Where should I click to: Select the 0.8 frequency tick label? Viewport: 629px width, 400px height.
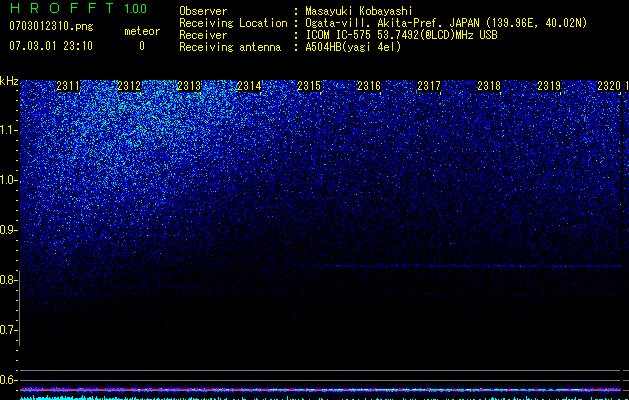point(8,280)
